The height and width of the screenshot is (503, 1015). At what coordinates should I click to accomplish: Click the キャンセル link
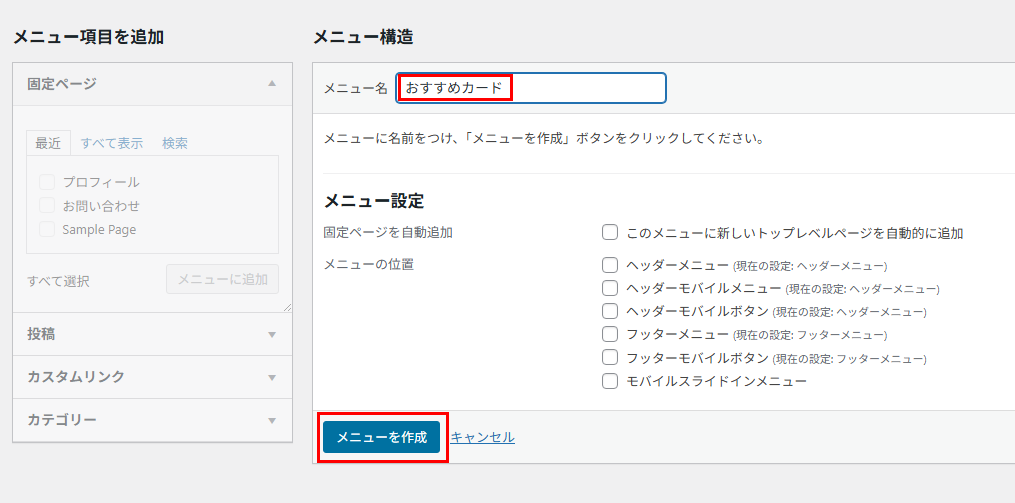point(482,437)
